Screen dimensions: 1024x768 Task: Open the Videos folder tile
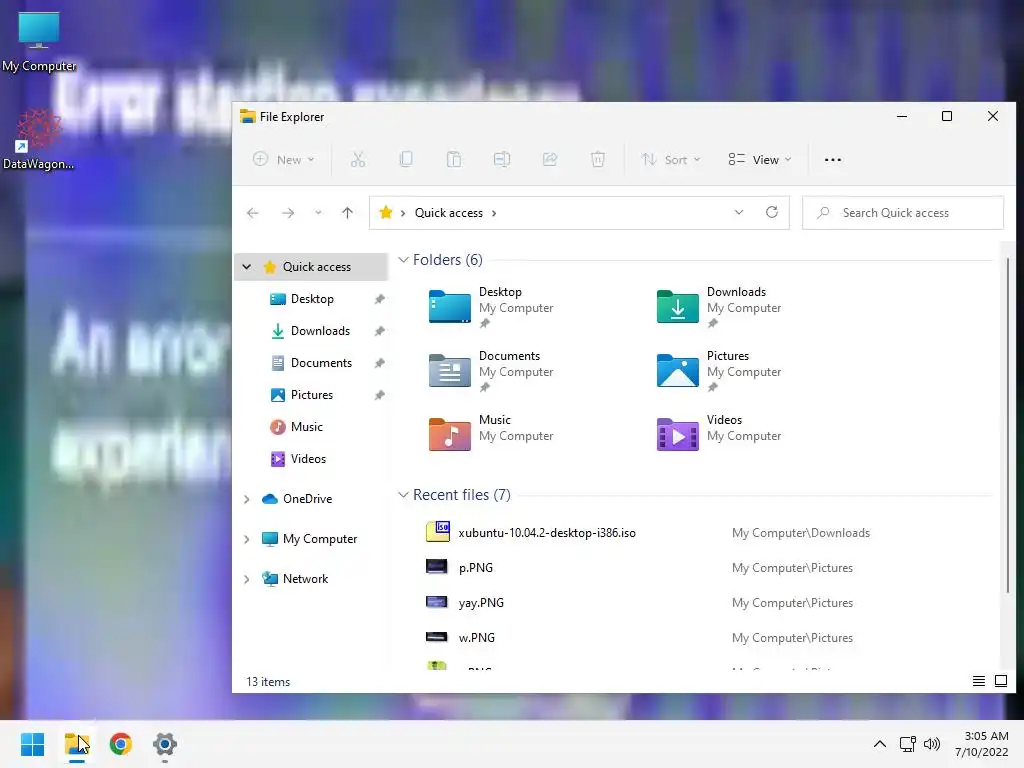(719, 433)
